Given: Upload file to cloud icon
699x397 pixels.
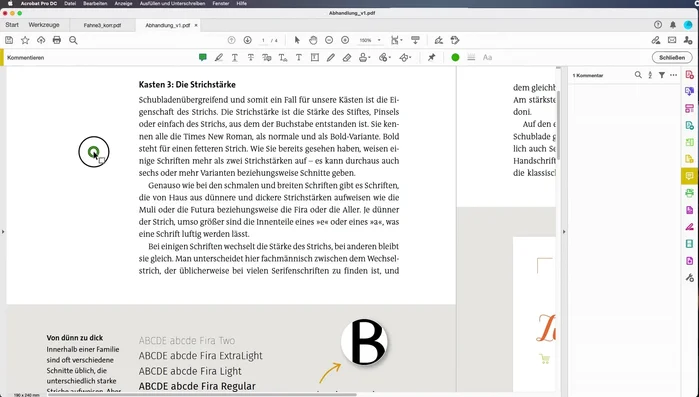Looking at the screenshot, I should 41,40.
